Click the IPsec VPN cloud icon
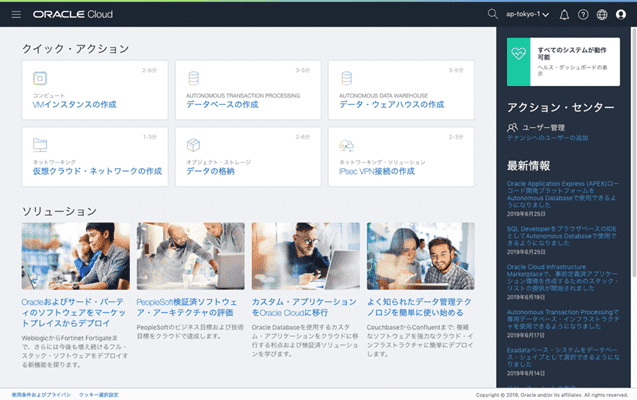Image resolution: width=637 pixels, height=400 pixels. point(346,145)
